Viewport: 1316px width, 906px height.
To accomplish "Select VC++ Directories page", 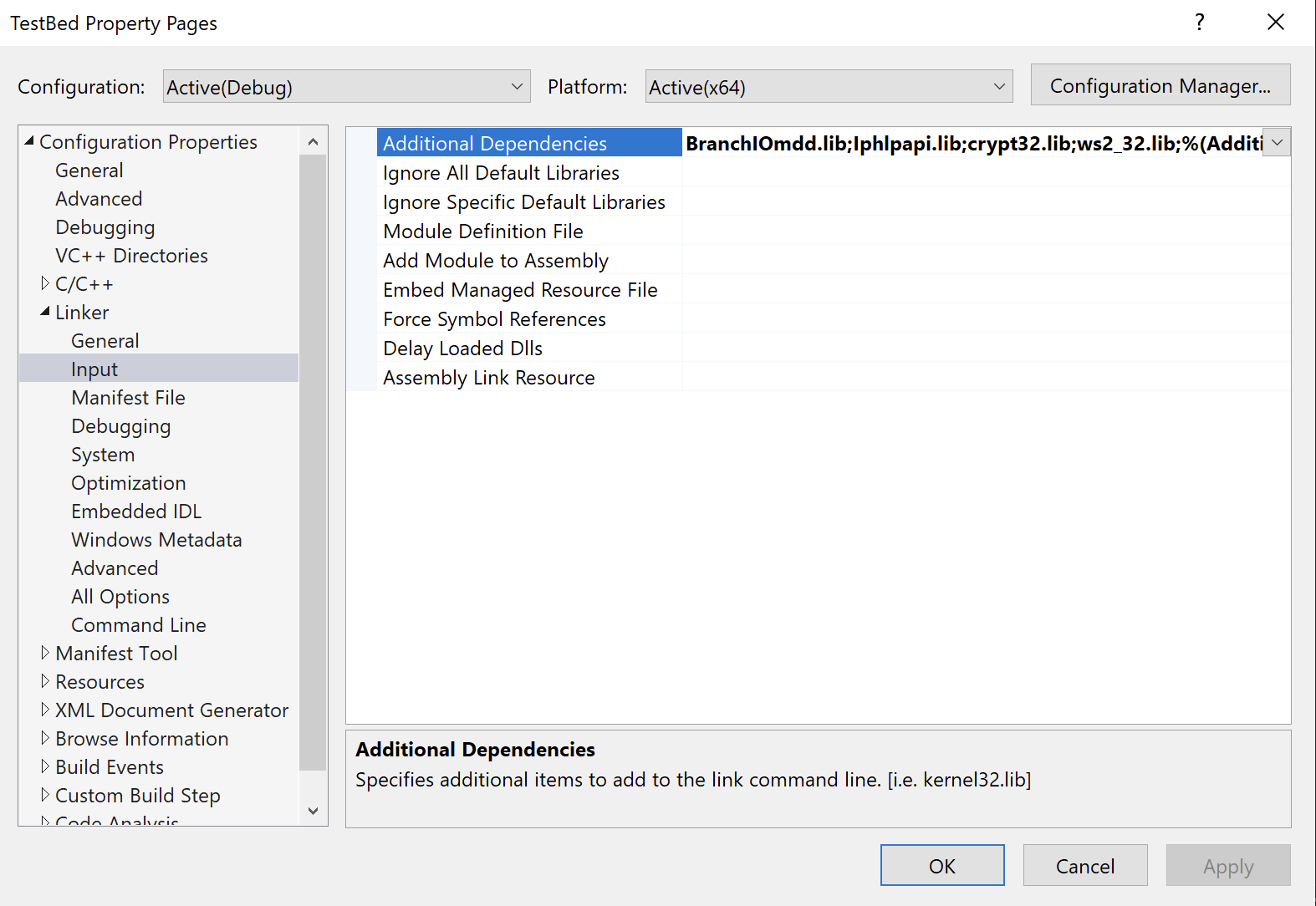I will pos(132,256).
